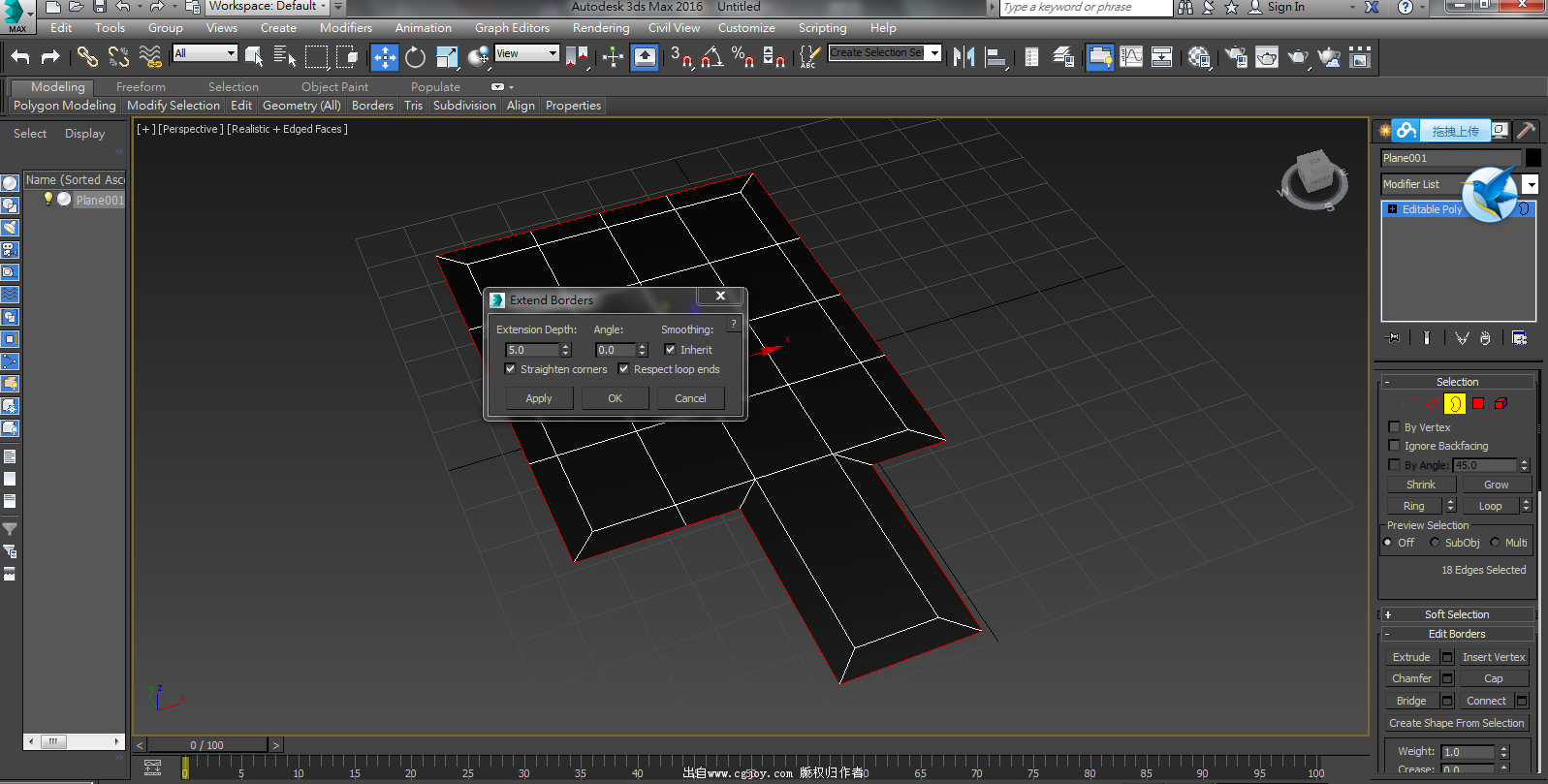
Task: Click the Unlink Selection icon
Action: click(118, 57)
